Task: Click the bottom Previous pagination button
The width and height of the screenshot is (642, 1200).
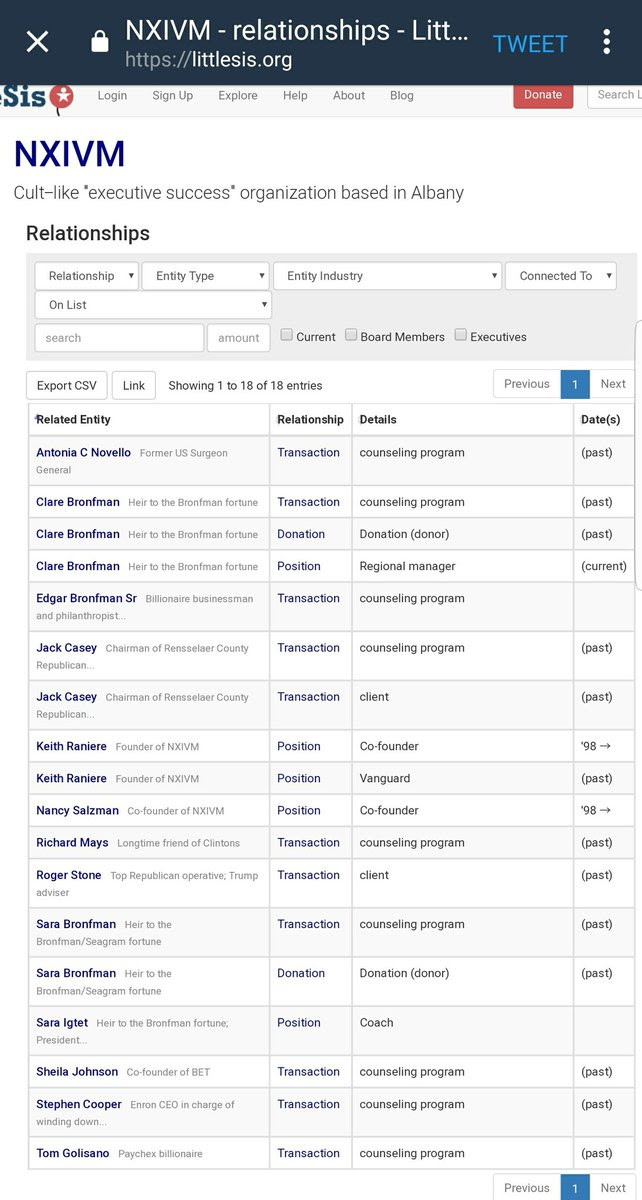Action: tap(527, 1187)
